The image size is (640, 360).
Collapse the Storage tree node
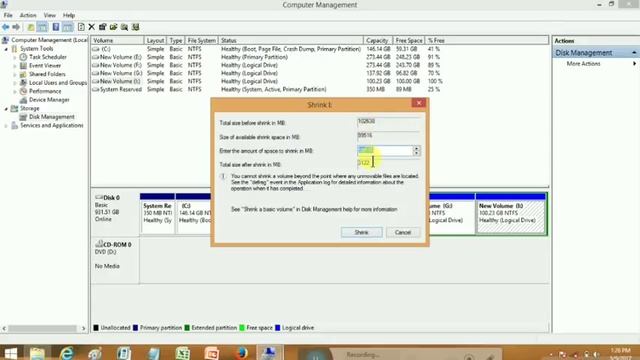[6, 109]
